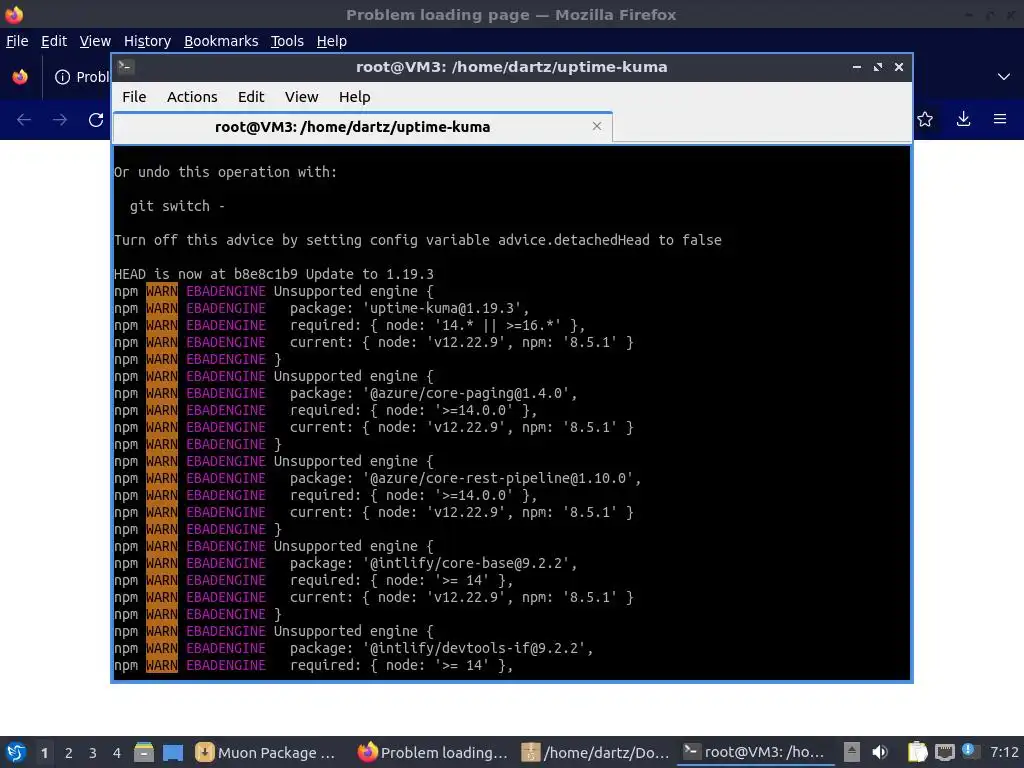Open the File menu in the terminal window

134,97
